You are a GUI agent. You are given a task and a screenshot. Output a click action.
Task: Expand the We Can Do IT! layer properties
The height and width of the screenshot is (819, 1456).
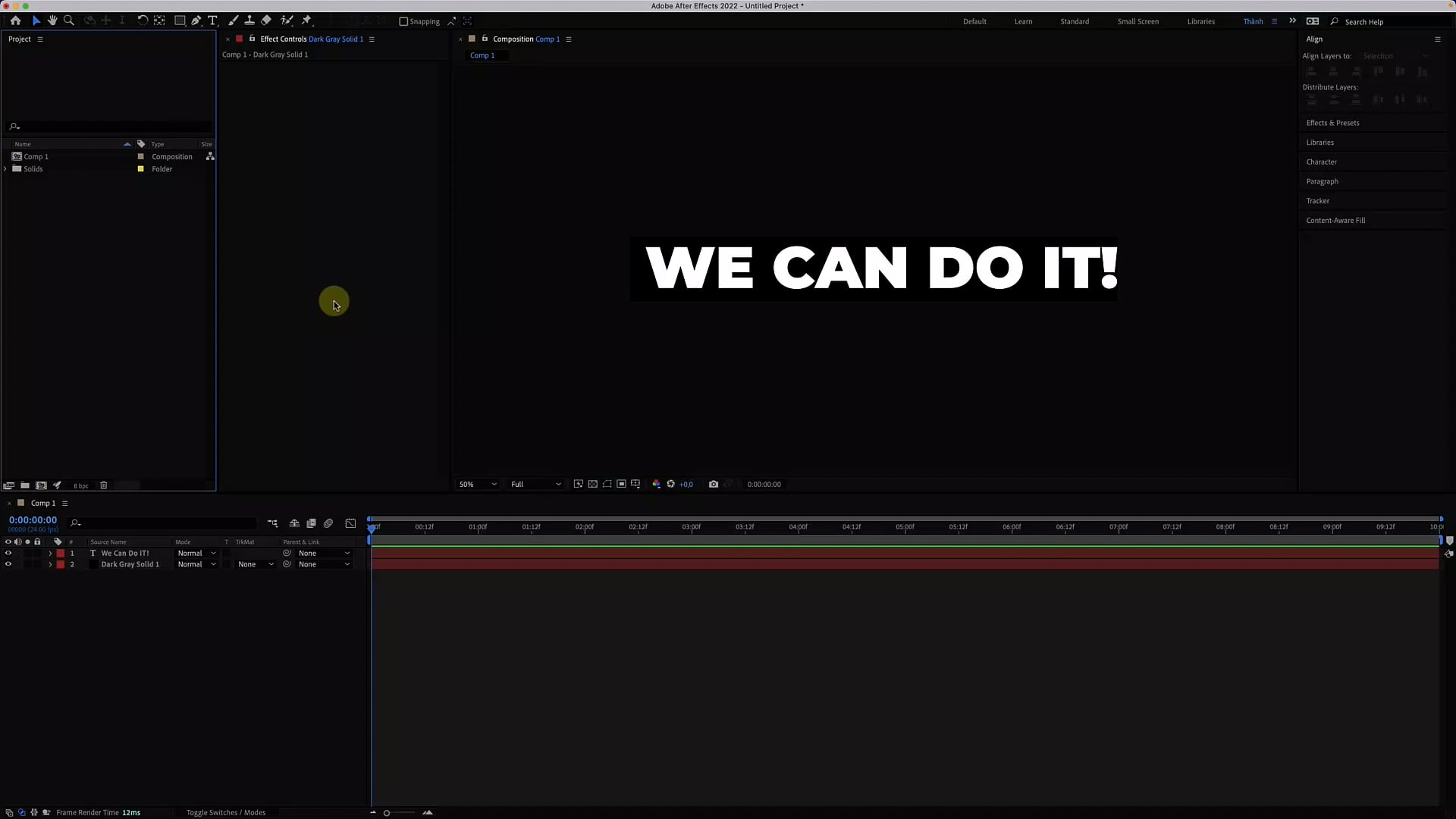click(x=50, y=553)
